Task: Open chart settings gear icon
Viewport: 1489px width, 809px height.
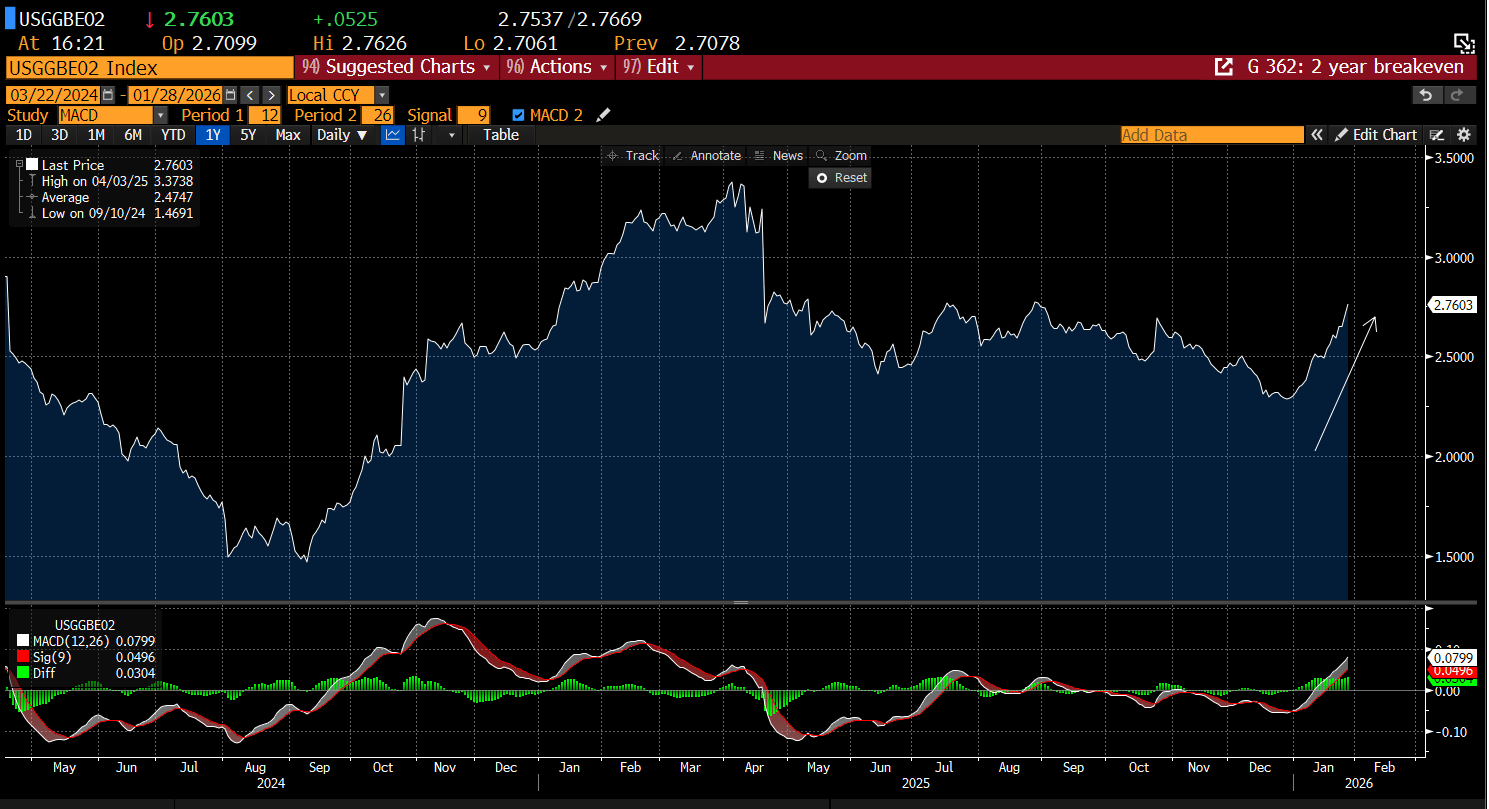Action: [1464, 135]
